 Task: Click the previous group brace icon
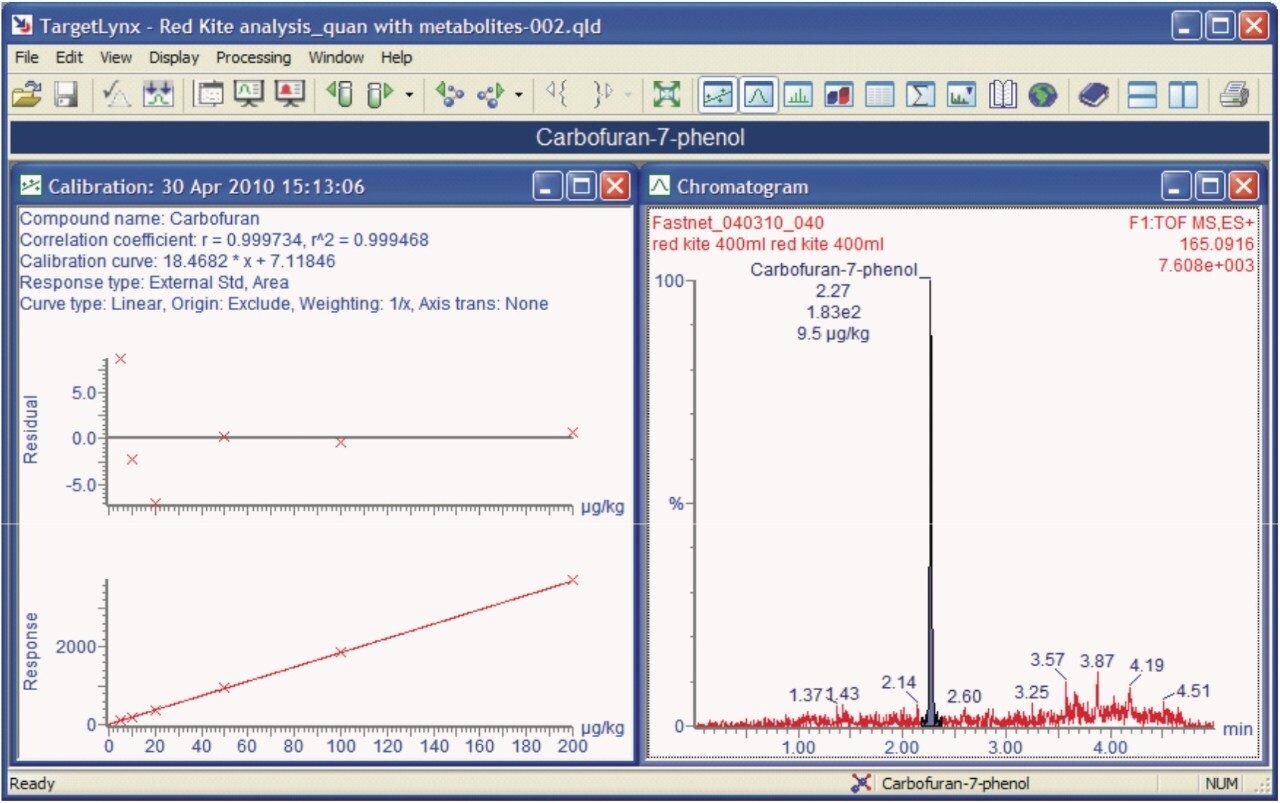pyautogui.click(x=556, y=95)
